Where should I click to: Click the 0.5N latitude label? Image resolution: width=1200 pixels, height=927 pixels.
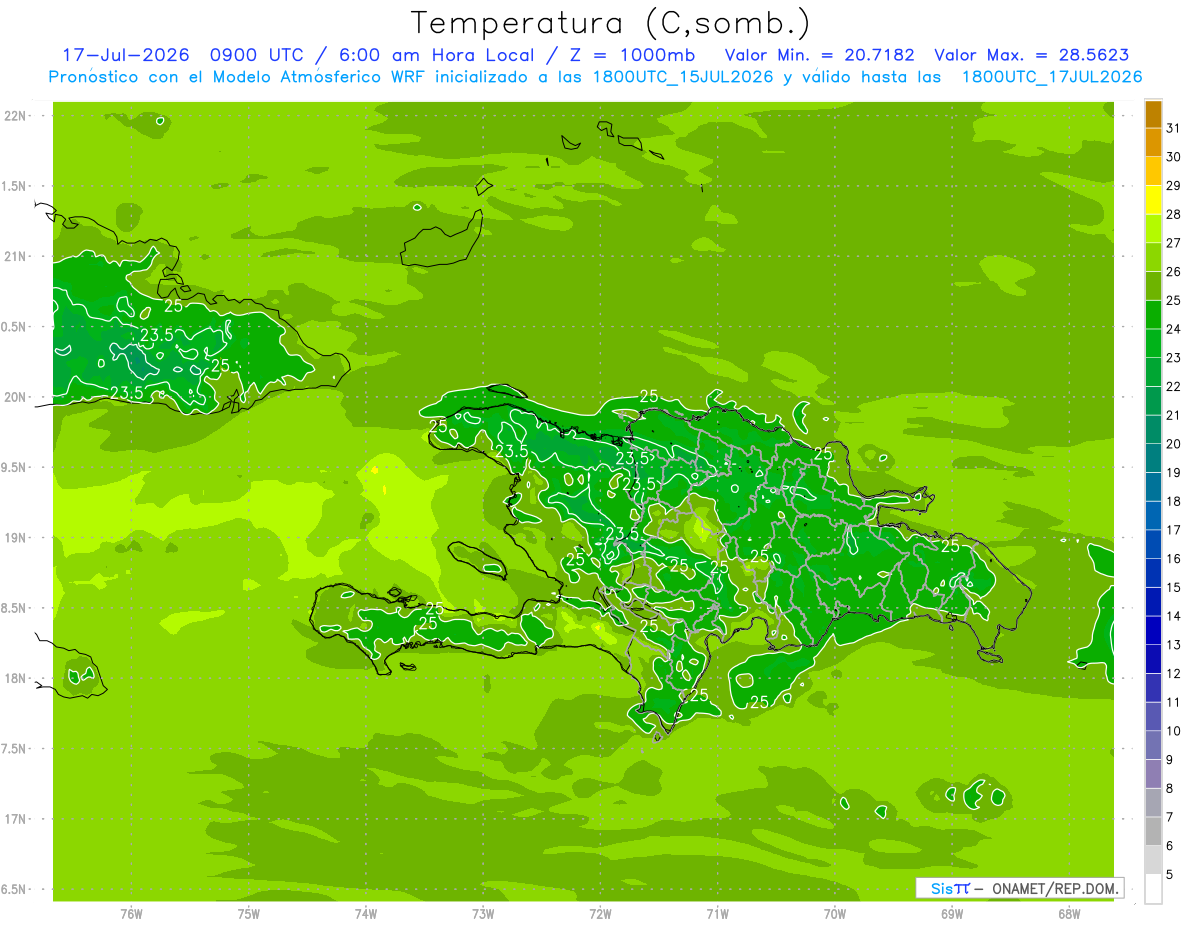coord(15,327)
